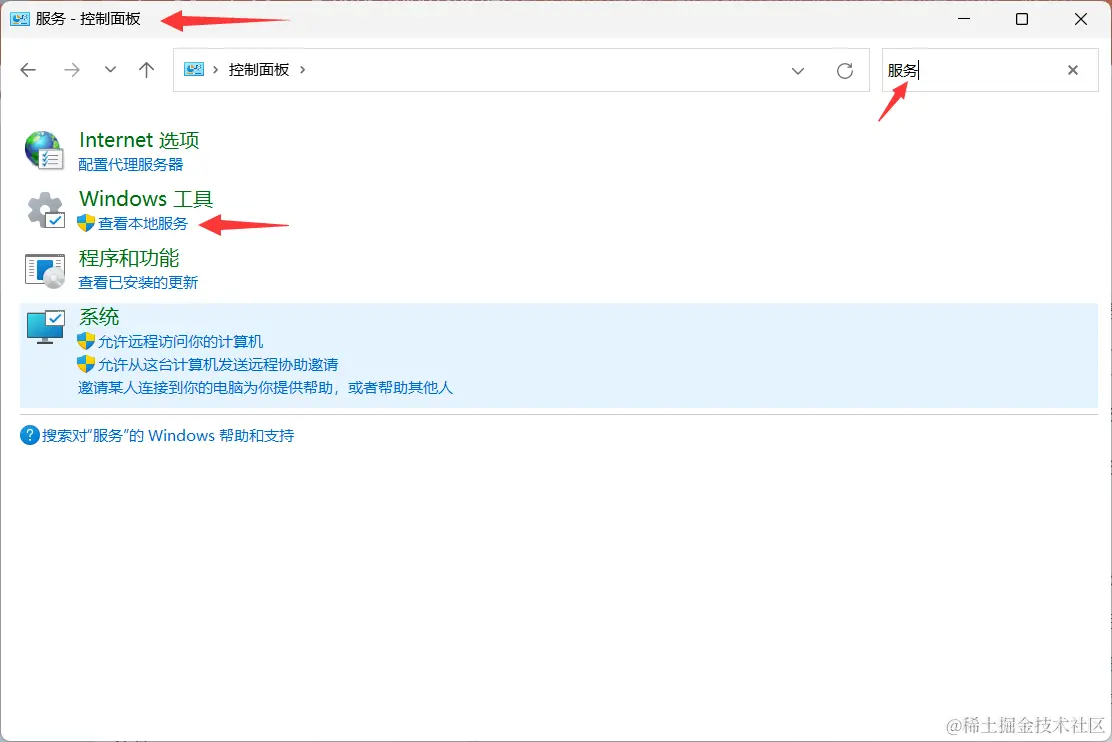Click the up-one-level arrow icon

[x=146, y=70]
